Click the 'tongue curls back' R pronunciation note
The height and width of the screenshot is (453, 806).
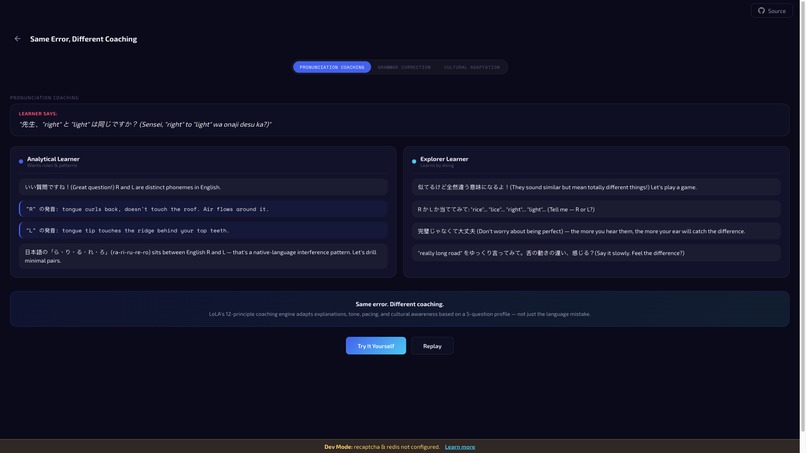[203, 209]
